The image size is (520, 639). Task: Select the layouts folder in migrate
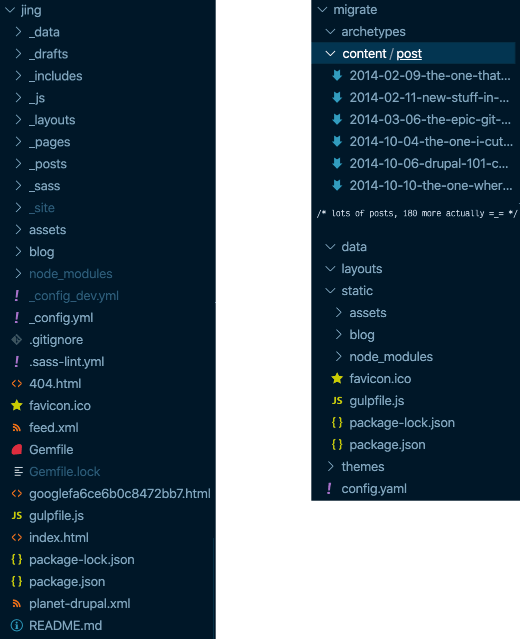(362, 269)
